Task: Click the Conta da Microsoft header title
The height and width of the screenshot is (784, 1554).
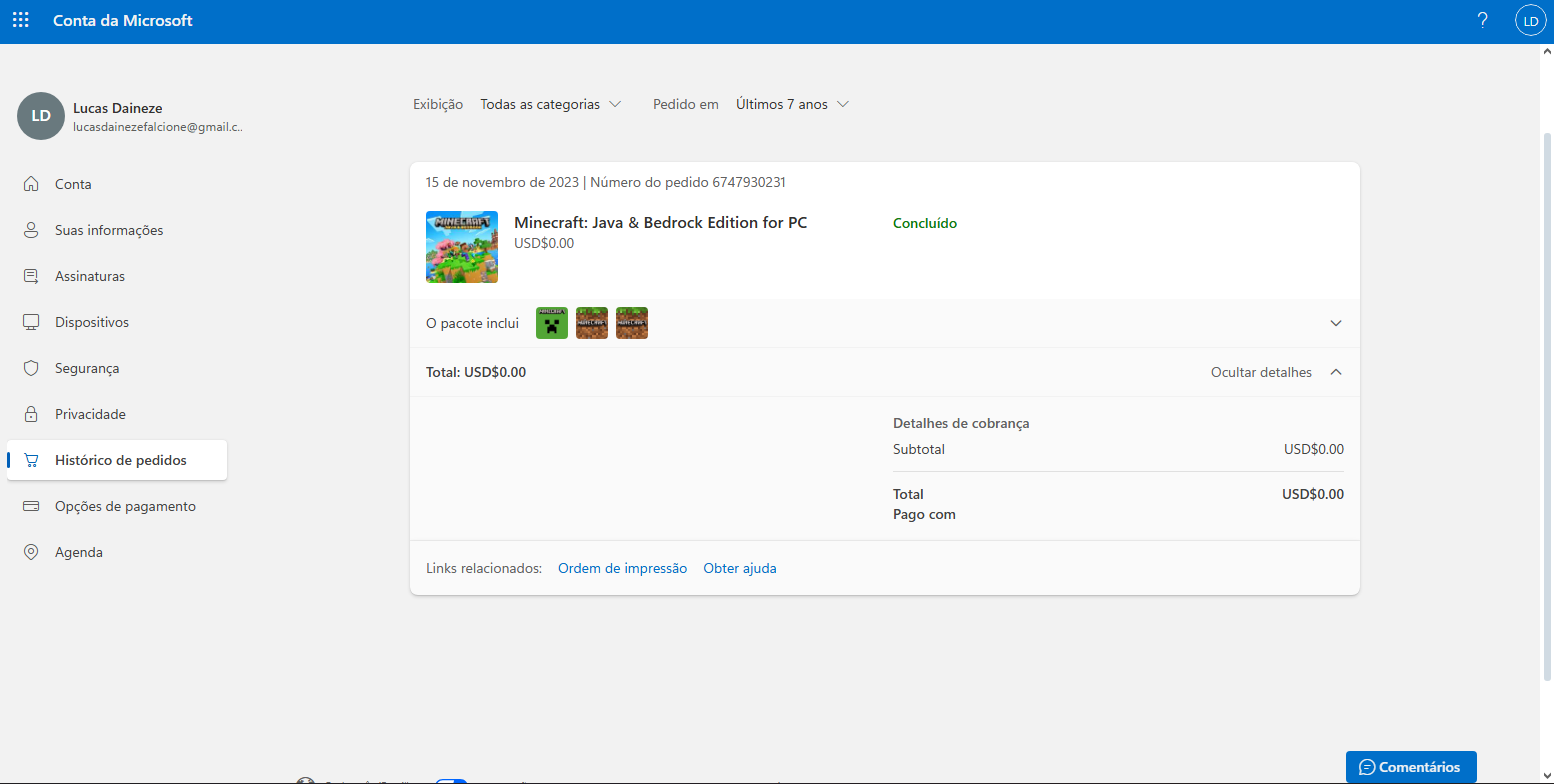Action: 123,20
